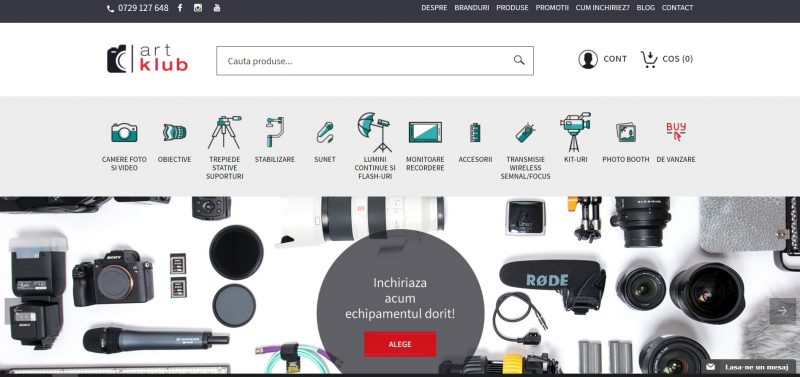Image resolution: width=800 pixels, height=377 pixels.
Task: Open ACCESORII category label
Action: click(475, 159)
